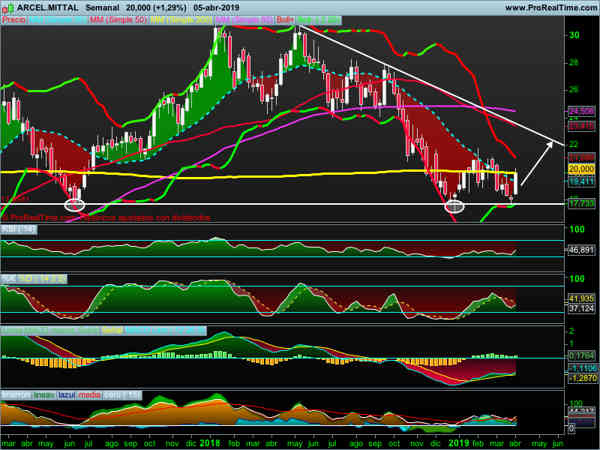Click the magenta 24,506 price tag
The image size is (600, 450).
(581, 111)
